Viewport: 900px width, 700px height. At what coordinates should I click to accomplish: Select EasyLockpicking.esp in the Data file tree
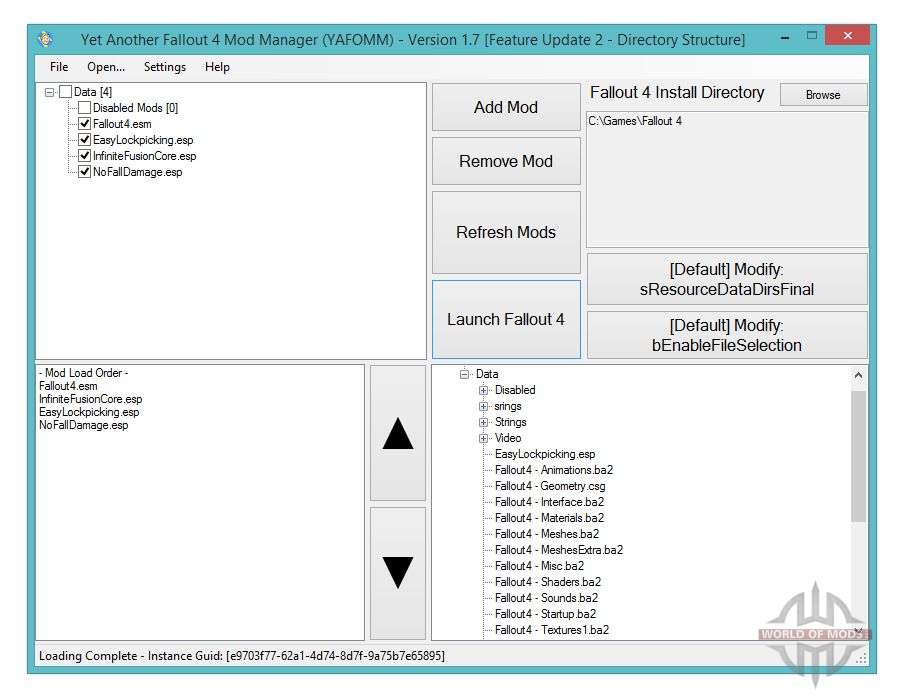[x=545, y=454]
